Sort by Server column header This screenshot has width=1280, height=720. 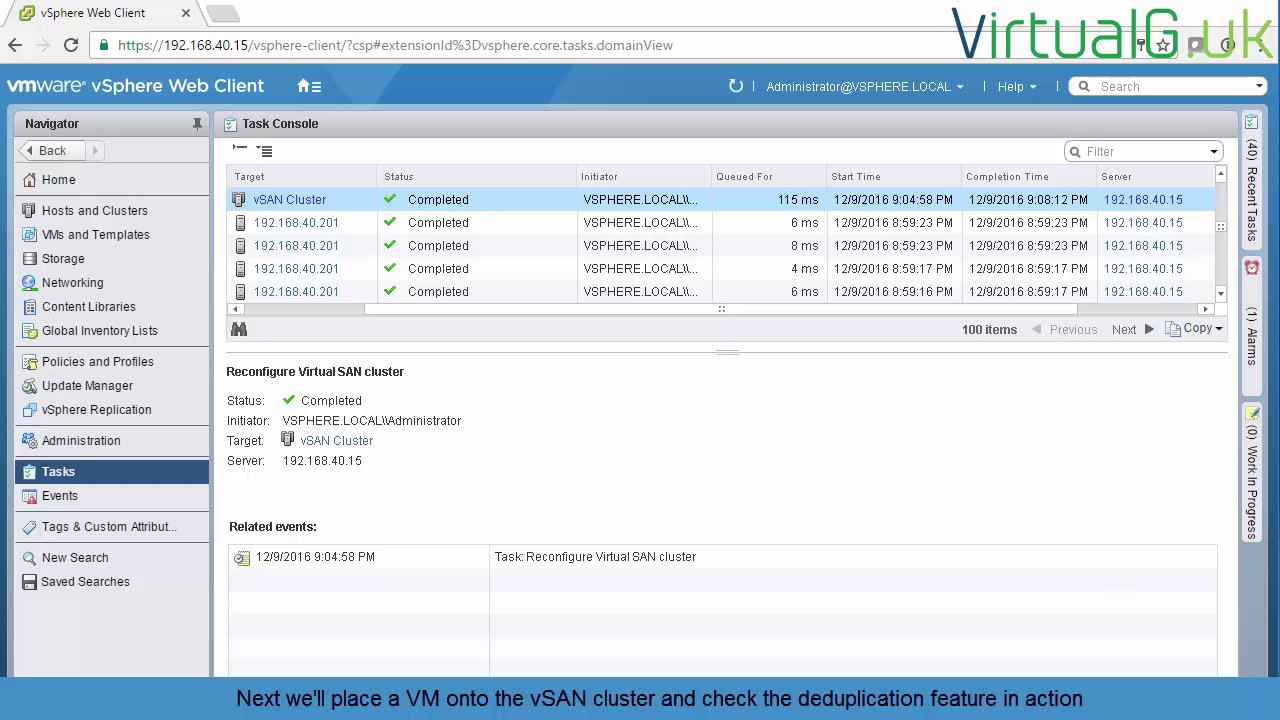coord(1155,177)
